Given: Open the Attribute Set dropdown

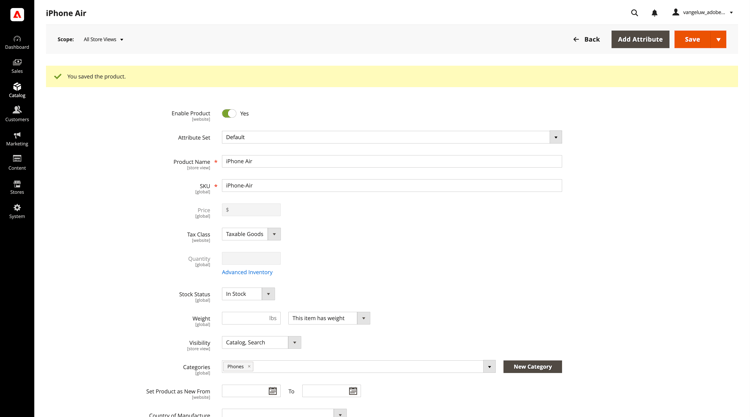Looking at the screenshot, I should coord(392,137).
